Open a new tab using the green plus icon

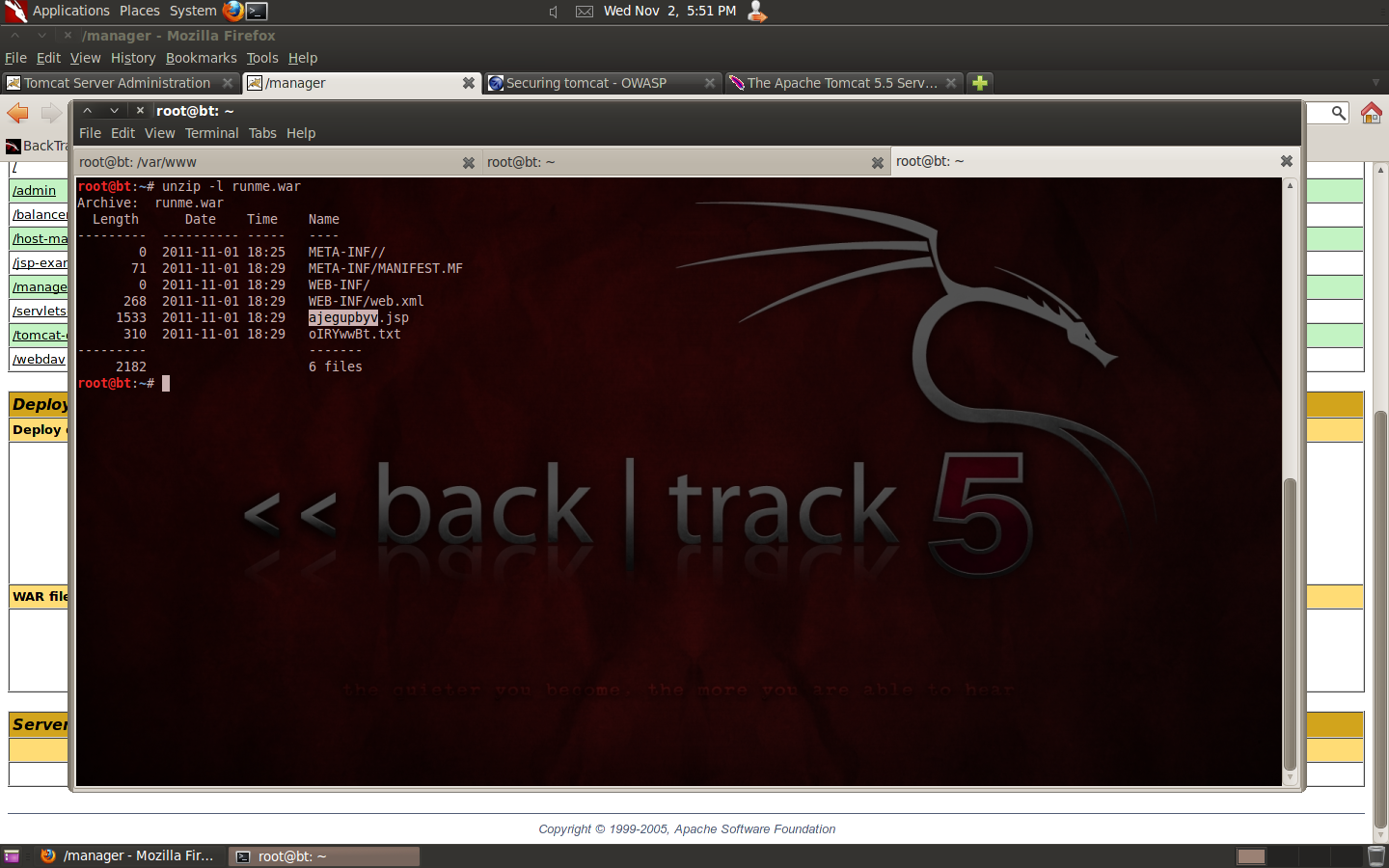(979, 83)
